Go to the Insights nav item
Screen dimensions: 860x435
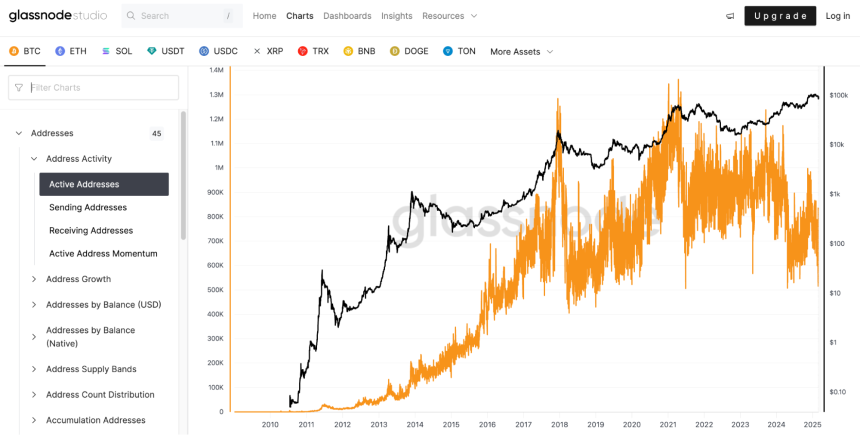[x=397, y=16]
